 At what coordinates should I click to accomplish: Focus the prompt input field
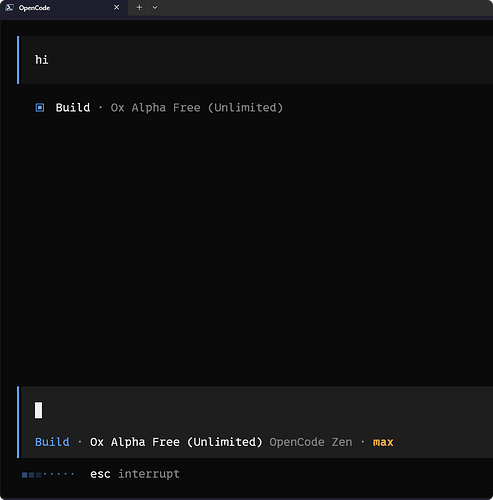256,410
